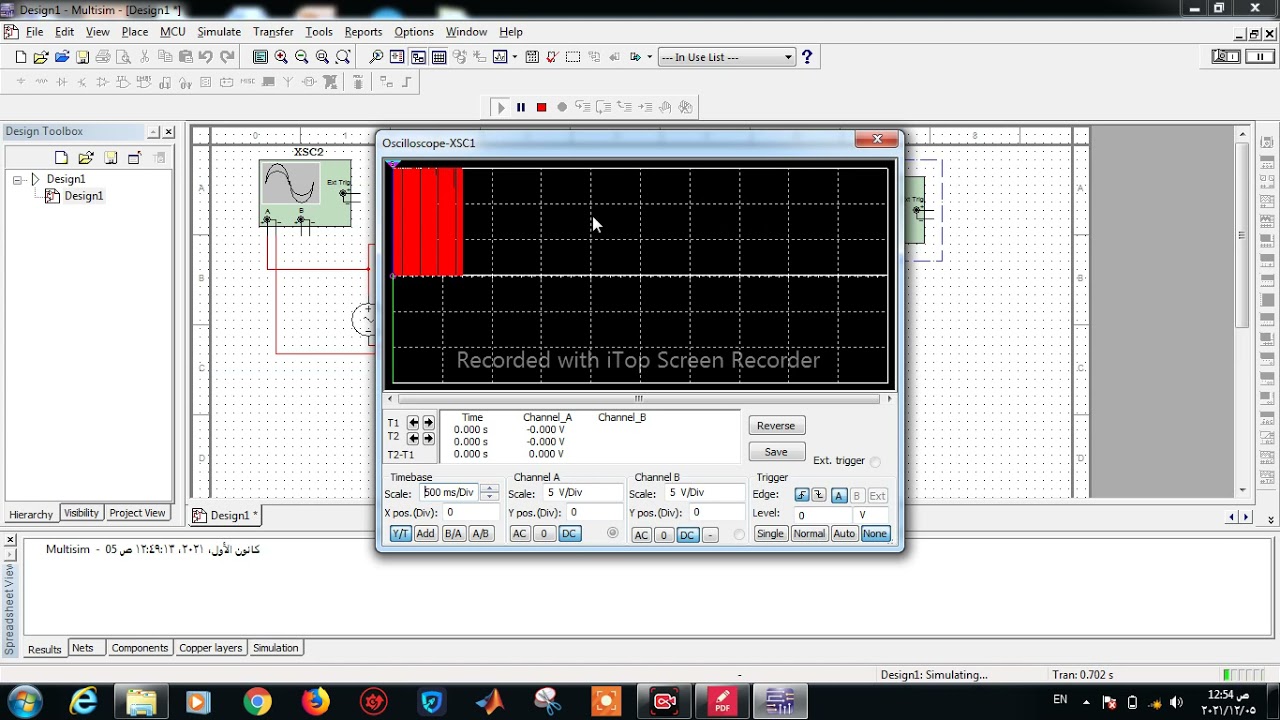1280x720 pixels.
Task: Click New icon in Design Toolbox
Action: tap(61, 158)
